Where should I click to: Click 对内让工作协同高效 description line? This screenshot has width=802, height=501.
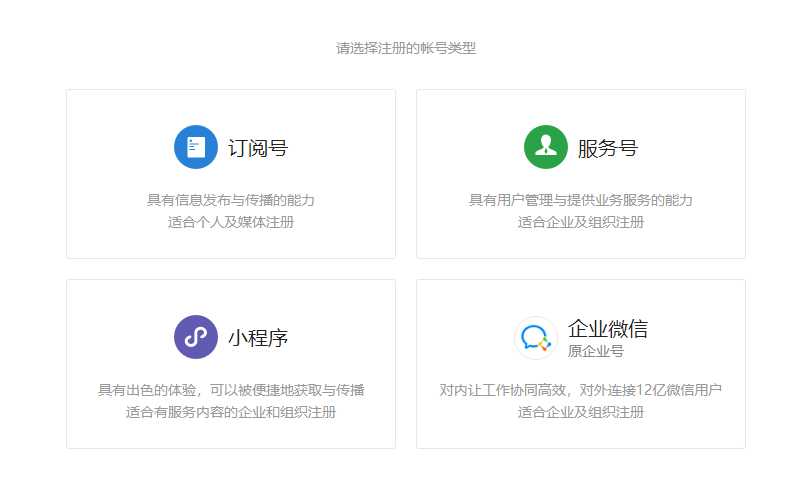click(581, 390)
